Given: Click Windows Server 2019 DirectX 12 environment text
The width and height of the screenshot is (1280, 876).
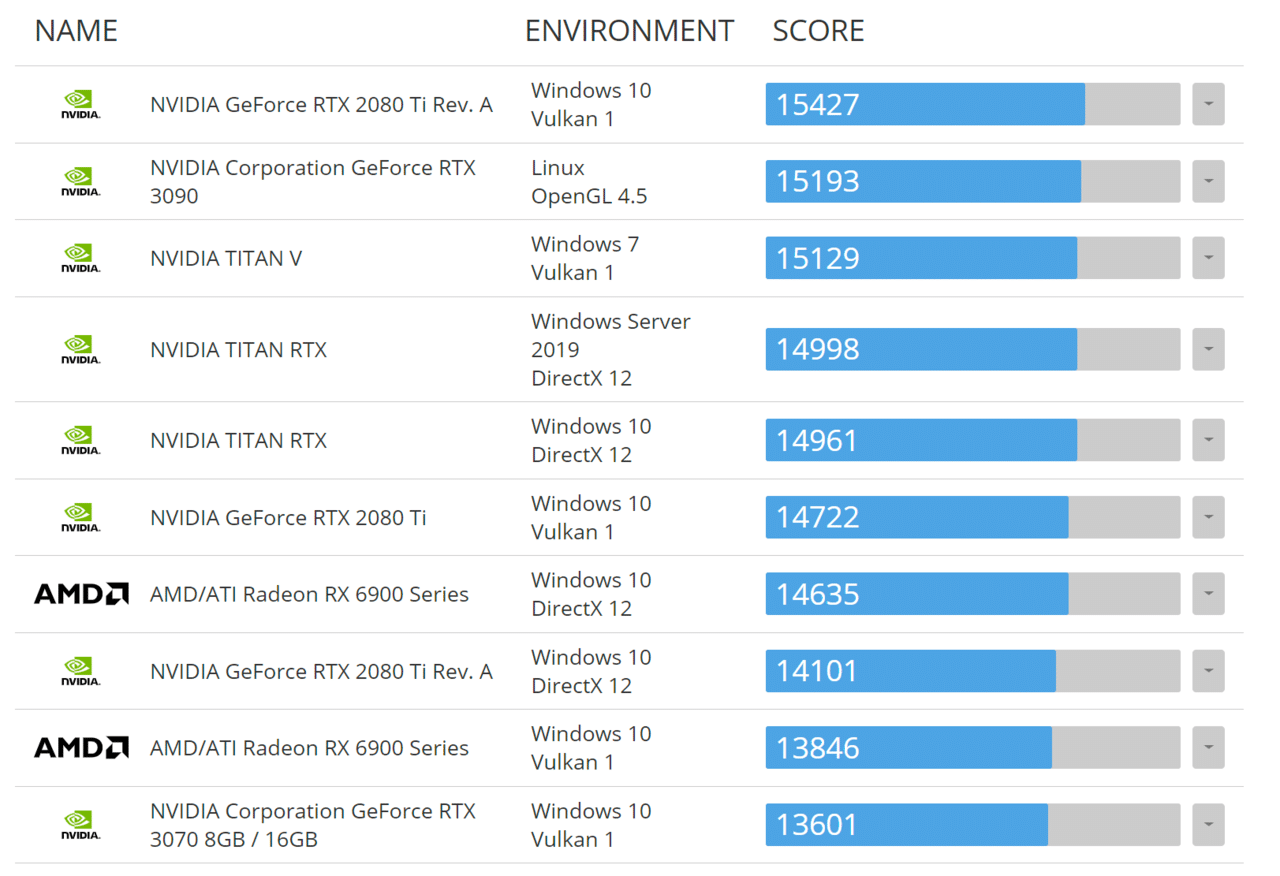Looking at the screenshot, I should (611, 350).
